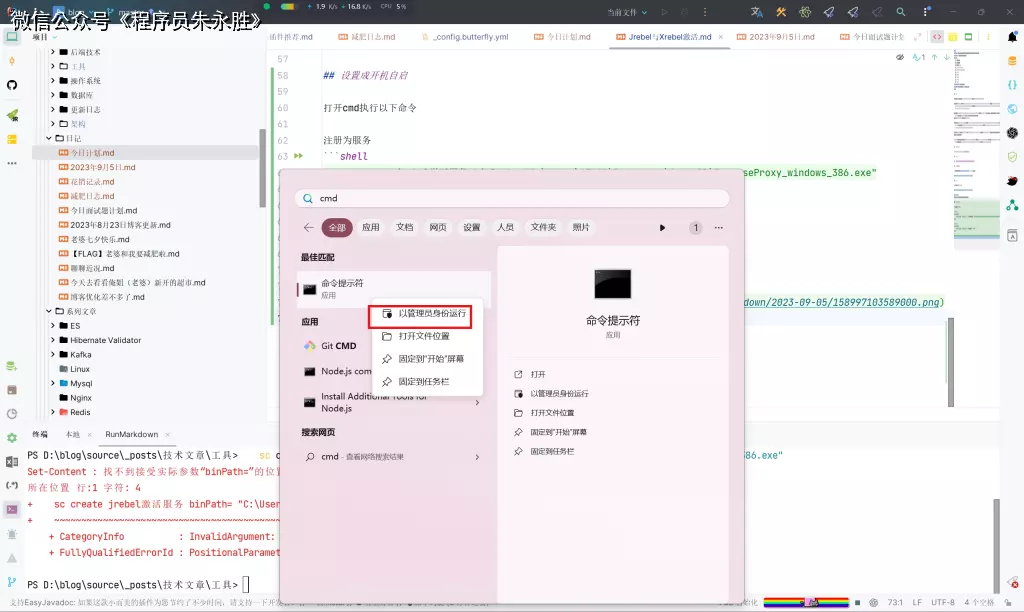
Task: Click the translate icon in the top toolbar
Action: (757, 12)
